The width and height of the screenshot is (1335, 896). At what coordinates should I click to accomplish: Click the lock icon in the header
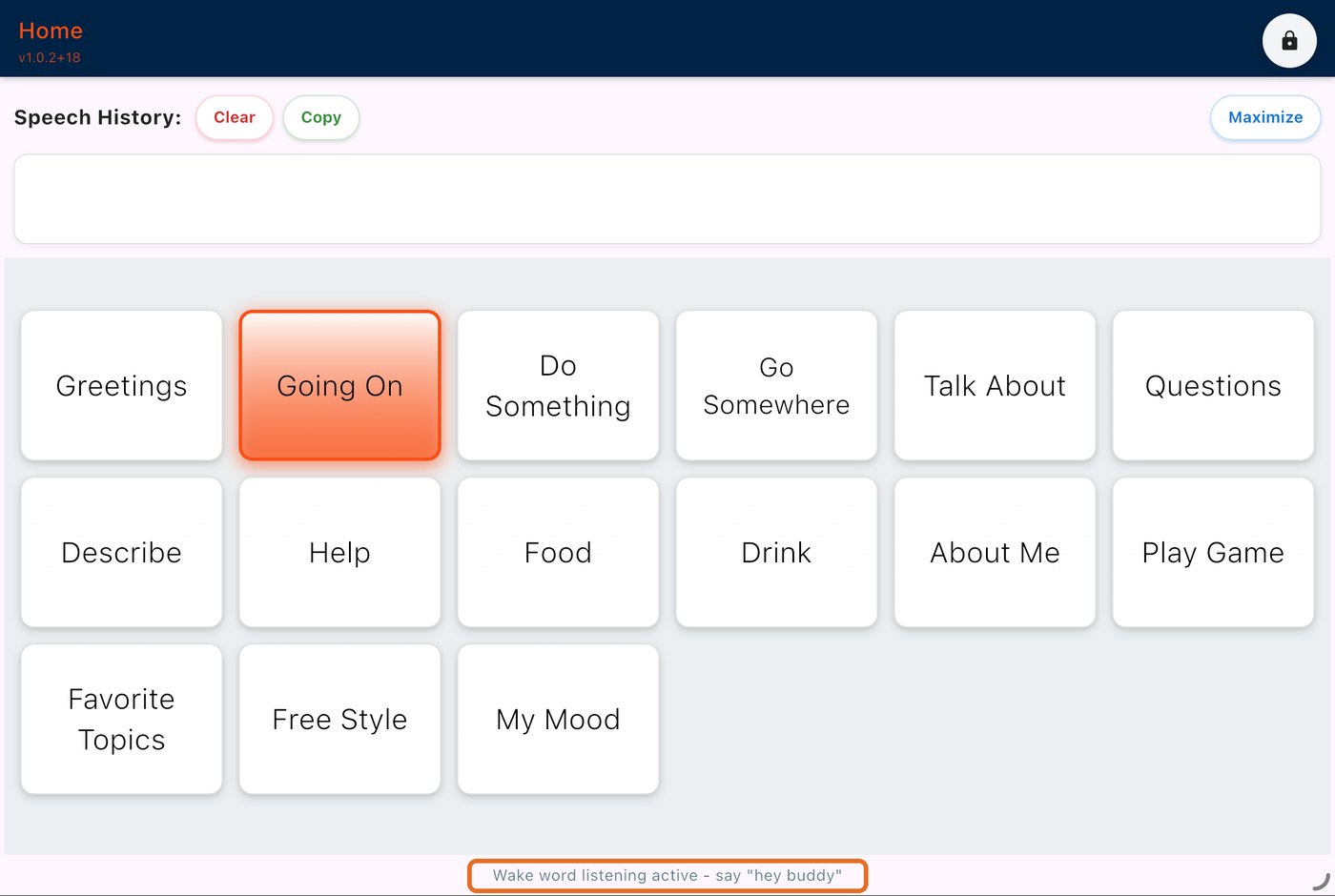(x=1289, y=40)
